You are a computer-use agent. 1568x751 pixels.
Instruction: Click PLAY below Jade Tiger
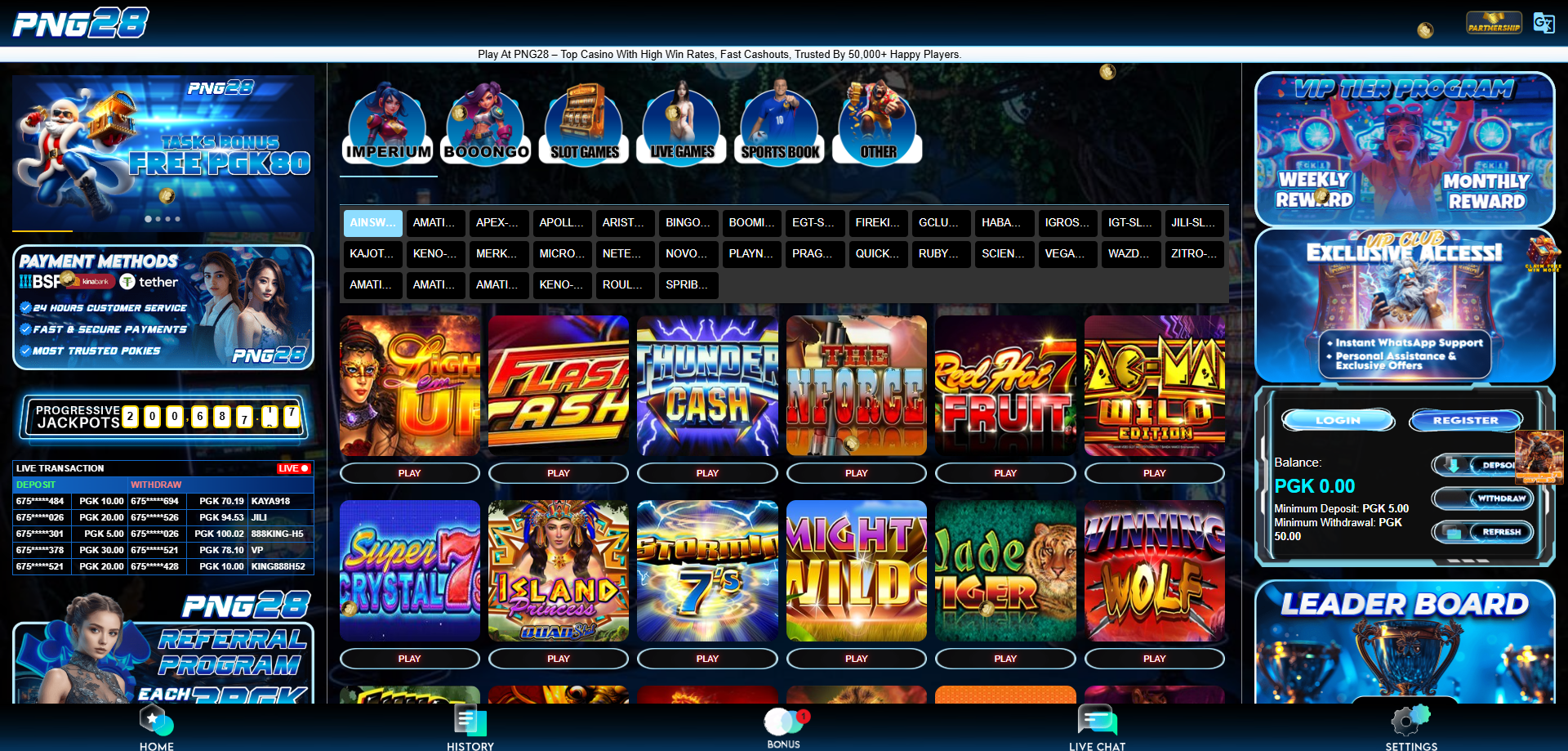(x=1005, y=659)
